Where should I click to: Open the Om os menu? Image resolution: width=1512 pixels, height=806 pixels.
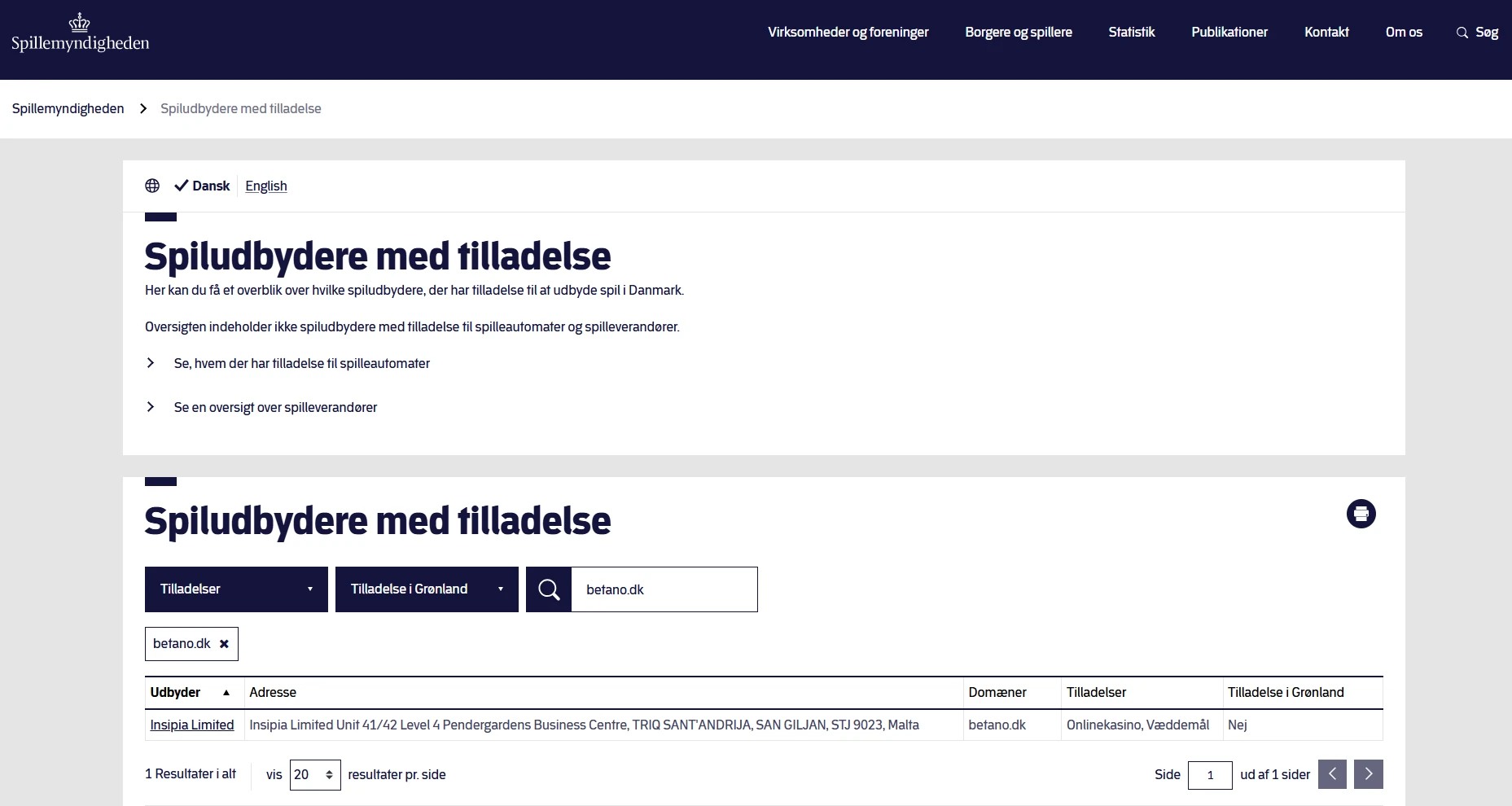[1404, 33]
